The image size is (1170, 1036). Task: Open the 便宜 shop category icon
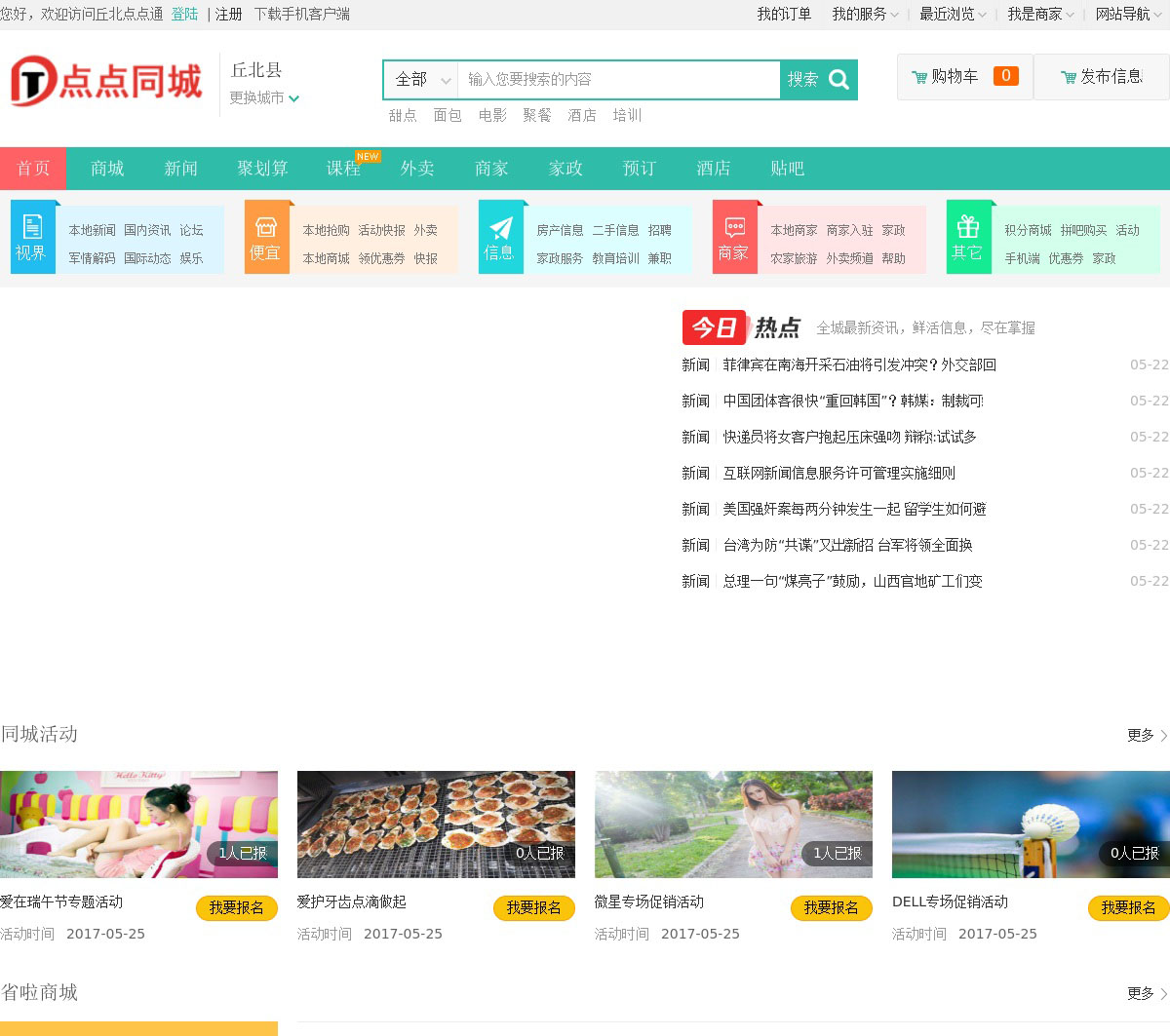[266, 227]
